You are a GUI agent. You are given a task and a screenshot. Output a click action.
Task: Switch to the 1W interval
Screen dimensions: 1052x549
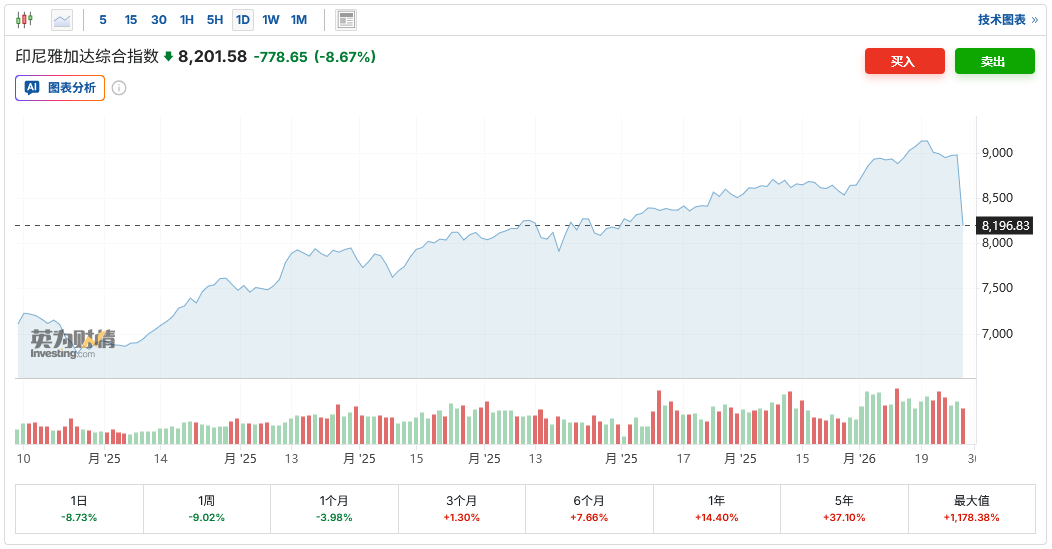click(x=271, y=19)
